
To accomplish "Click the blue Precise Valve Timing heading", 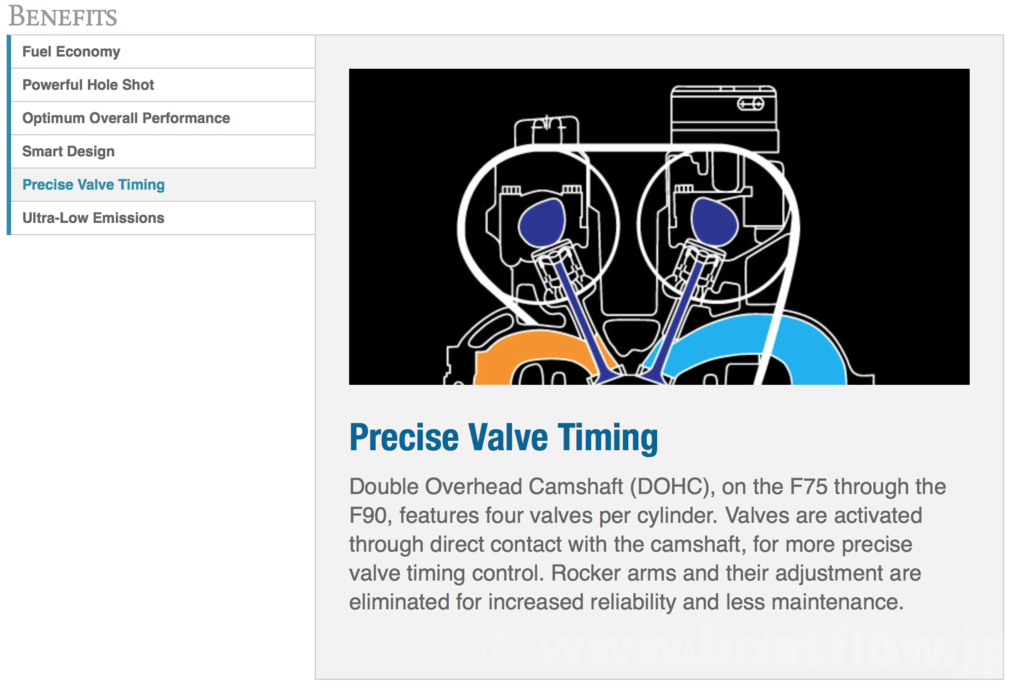I will pyautogui.click(x=503, y=438).
